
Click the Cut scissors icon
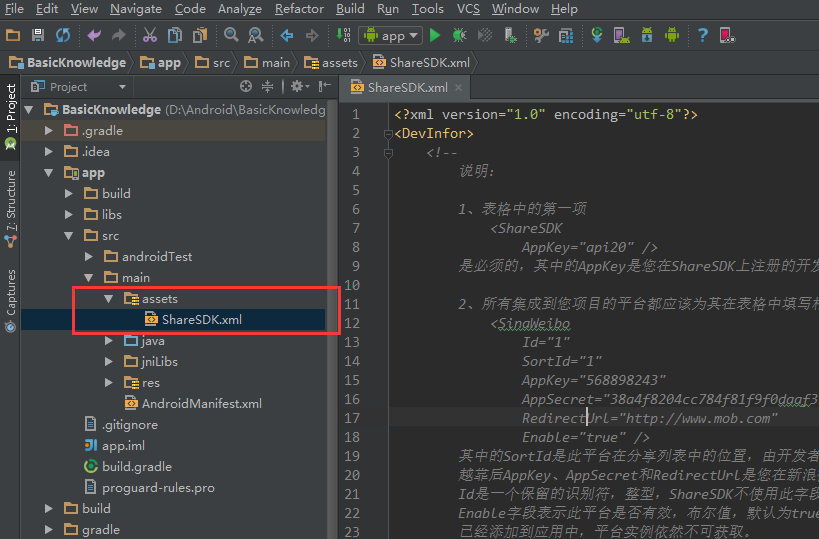coord(149,36)
